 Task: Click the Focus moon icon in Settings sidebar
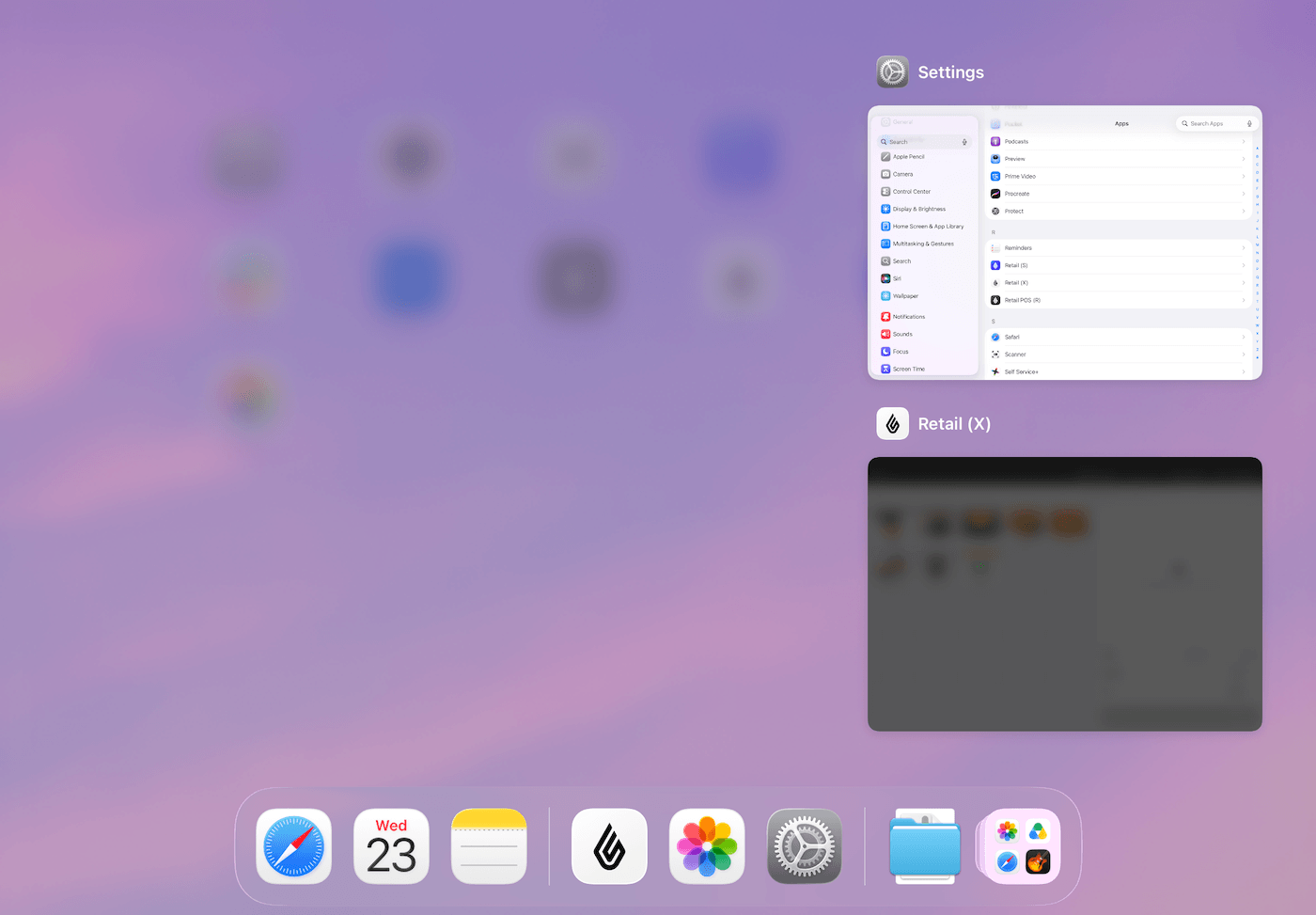coord(885,352)
